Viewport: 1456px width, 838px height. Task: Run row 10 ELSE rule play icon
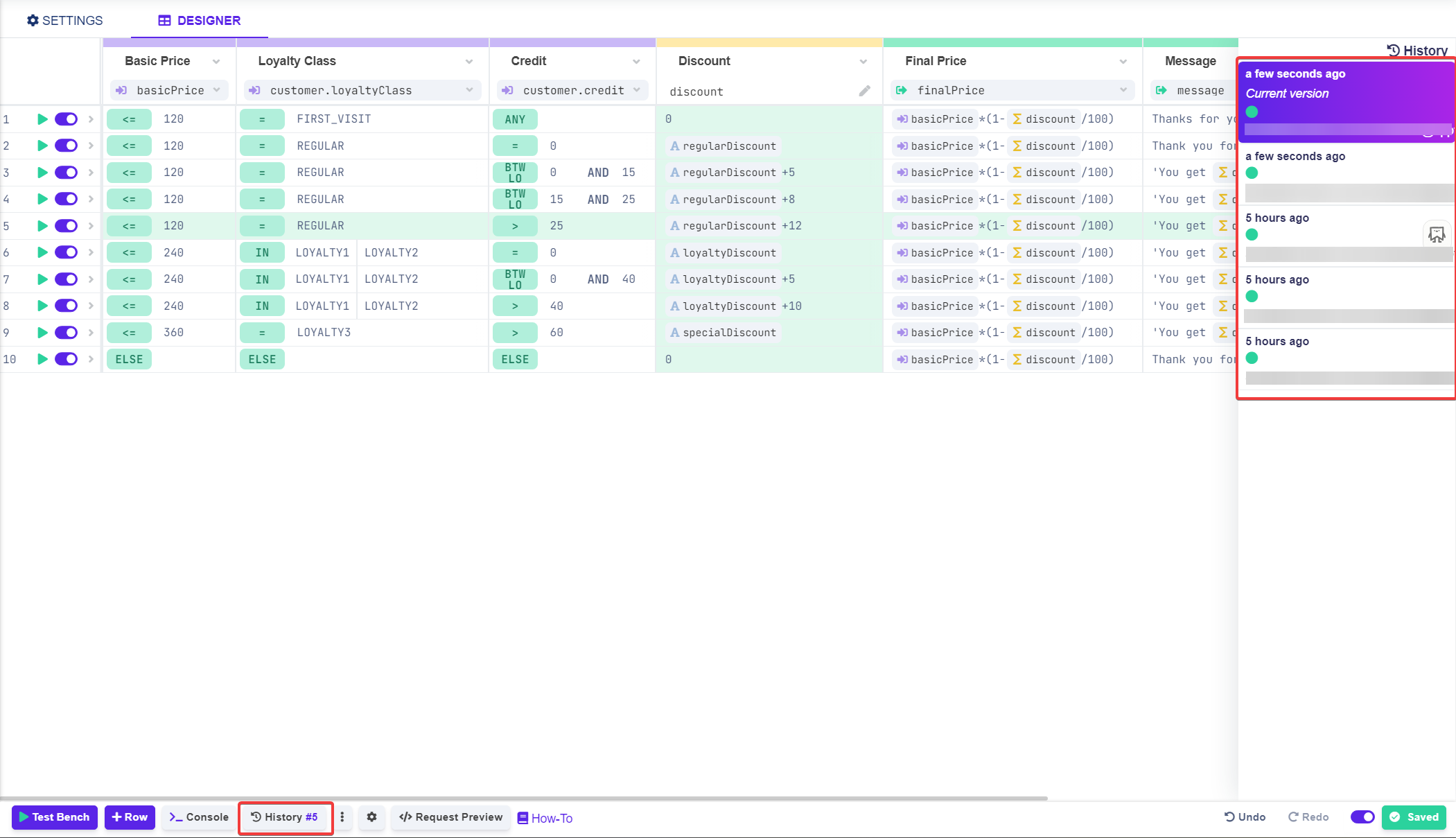tap(42, 359)
